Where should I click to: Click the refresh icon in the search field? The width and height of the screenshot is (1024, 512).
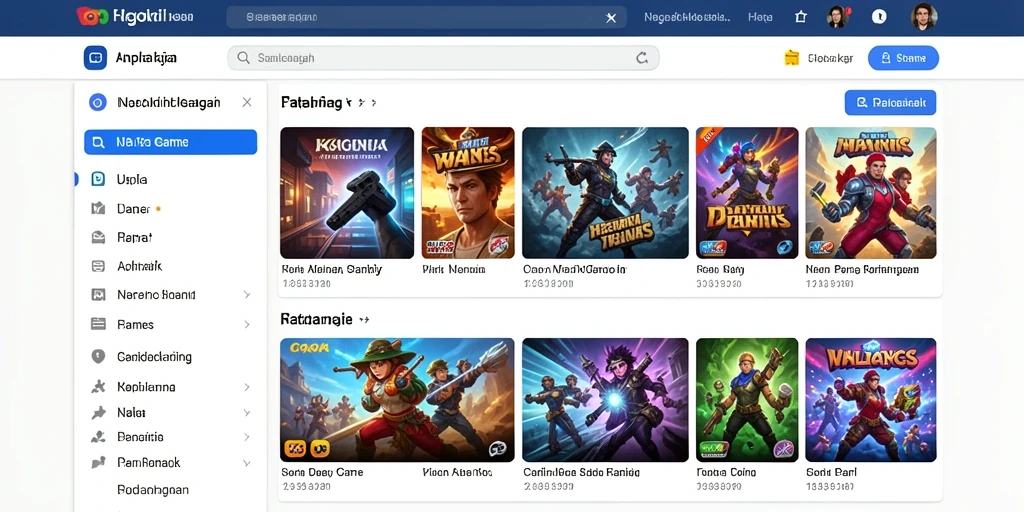pyautogui.click(x=642, y=57)
